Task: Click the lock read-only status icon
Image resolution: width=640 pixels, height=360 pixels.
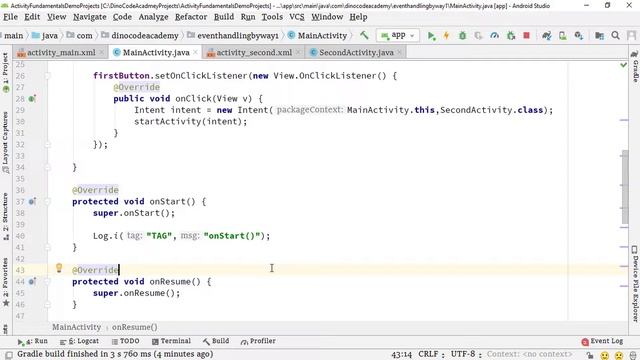Action: (x=590, y=355)
